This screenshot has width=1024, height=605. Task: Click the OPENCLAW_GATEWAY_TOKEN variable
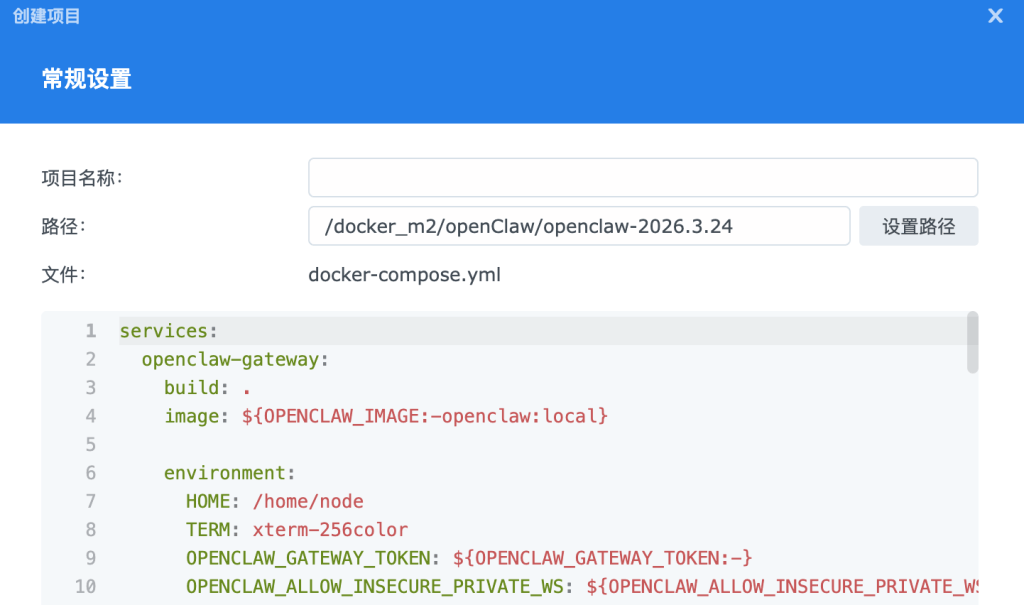(x=310, y=558)
